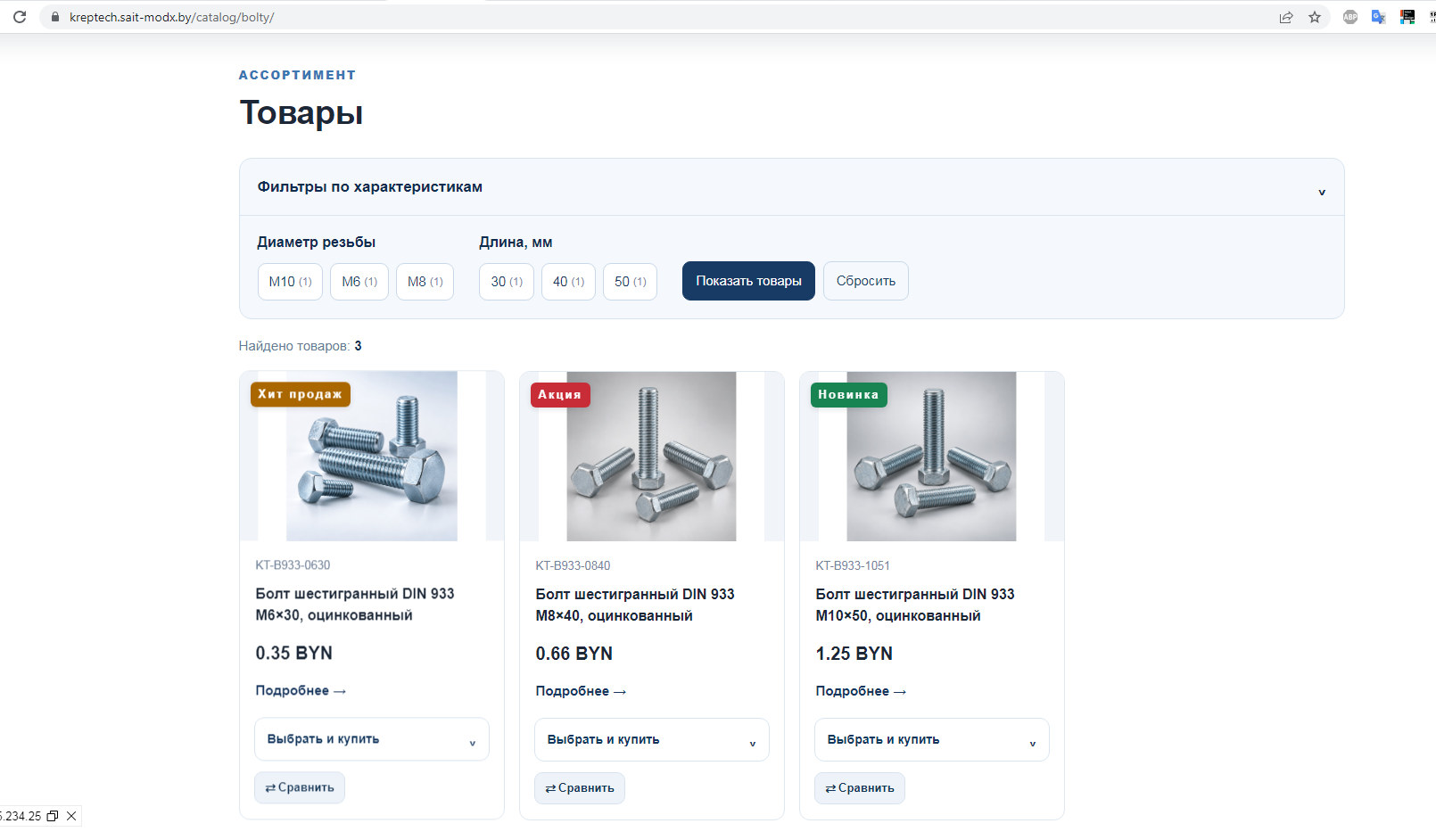
Task: Click Сравнить for the M8×40 bolt
Action: pos(580,788)
